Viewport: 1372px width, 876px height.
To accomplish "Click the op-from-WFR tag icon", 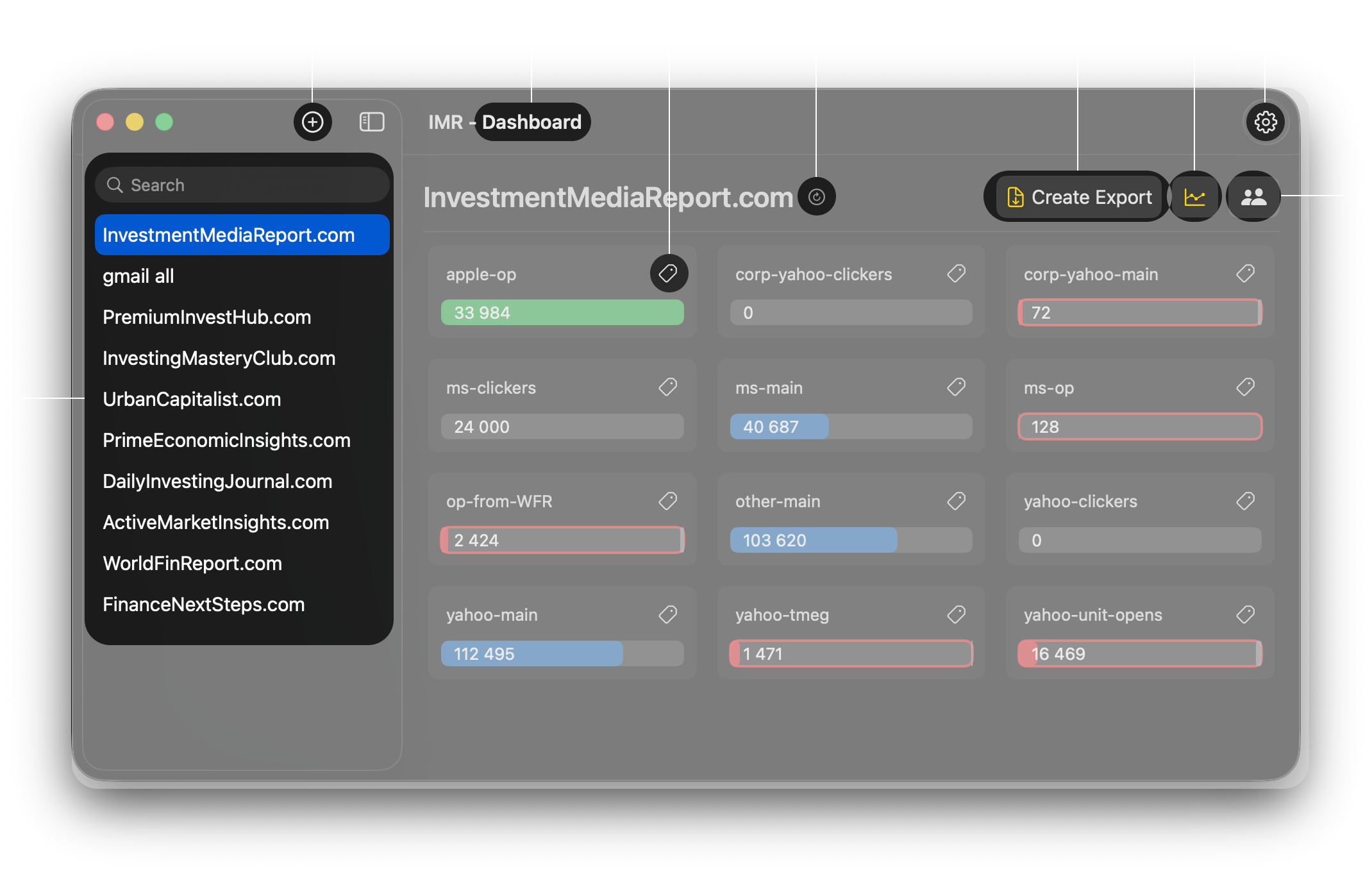I will [668, 501].
